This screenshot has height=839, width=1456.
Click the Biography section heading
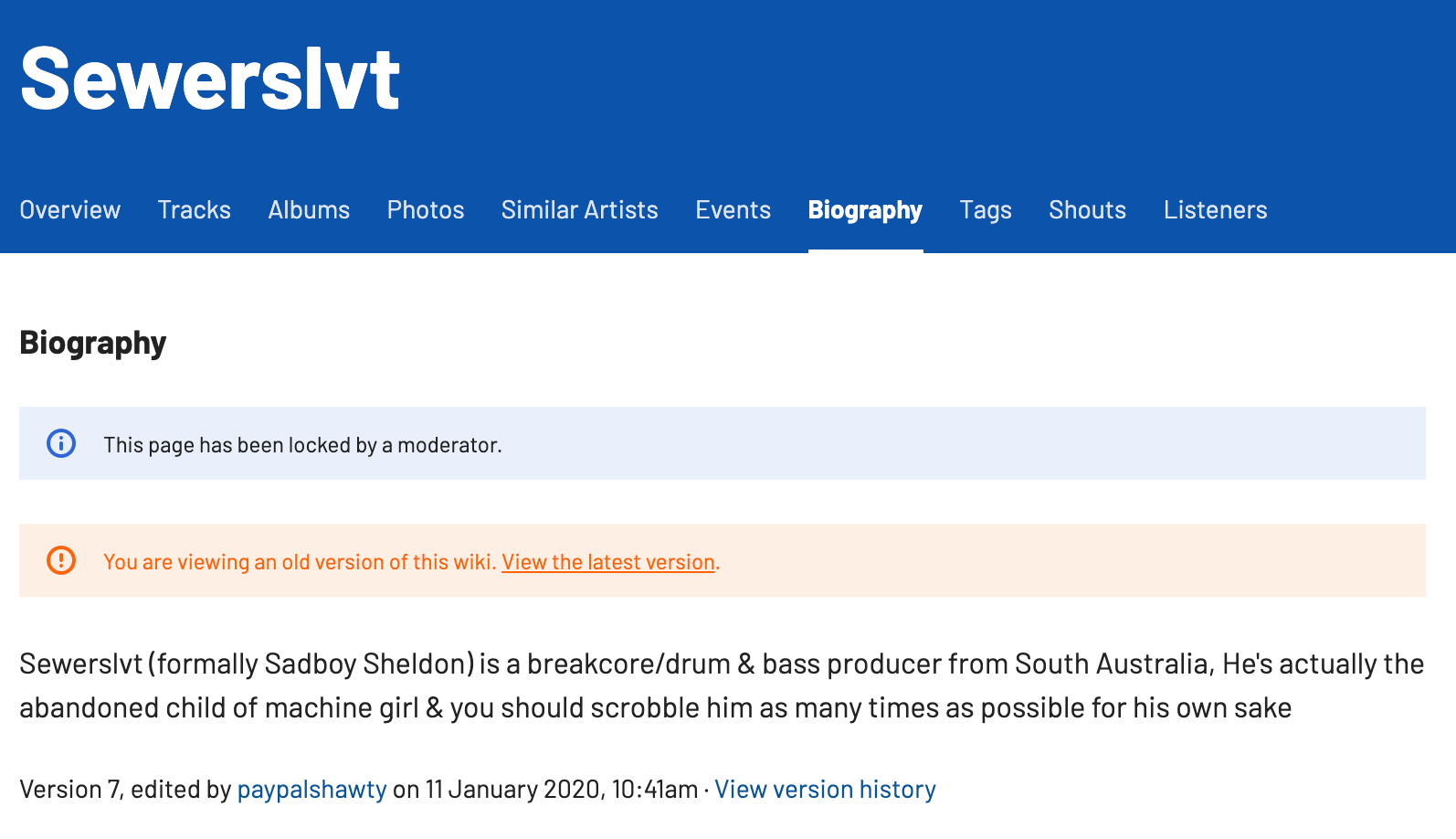point(93,343)
